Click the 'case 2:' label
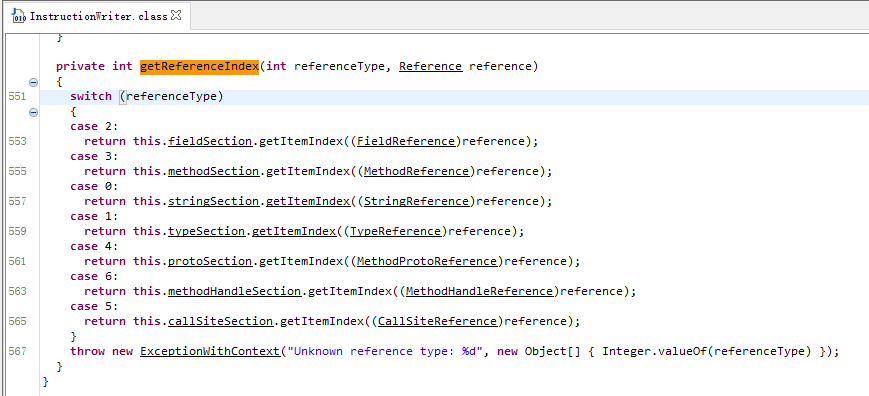Screen dimensions: 869x396 94,126
